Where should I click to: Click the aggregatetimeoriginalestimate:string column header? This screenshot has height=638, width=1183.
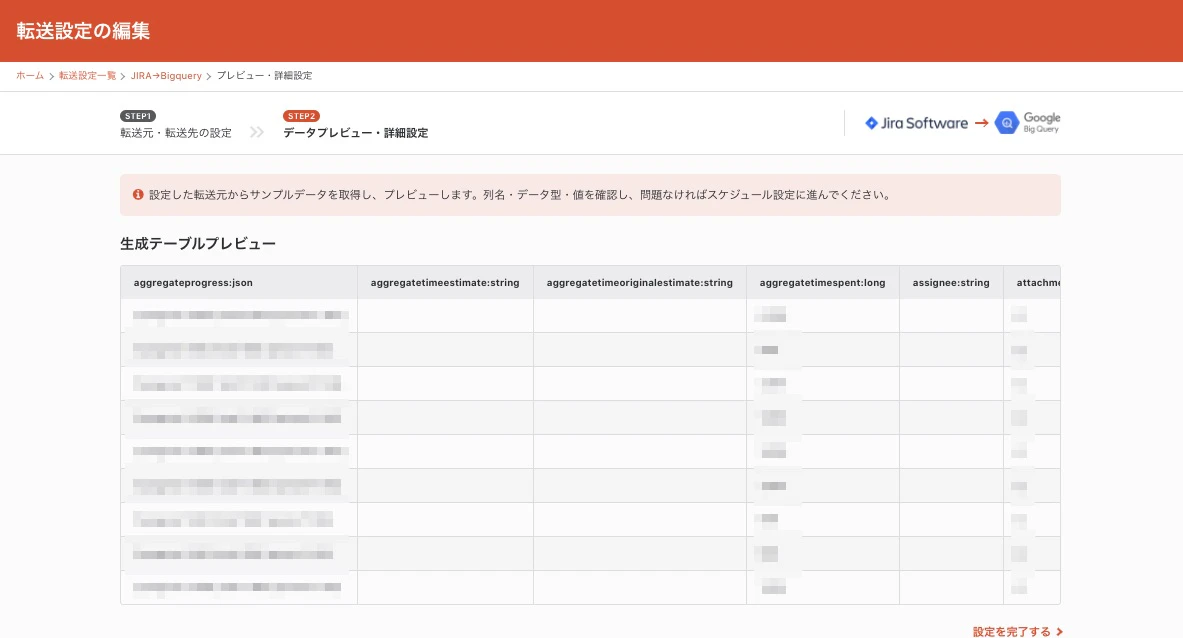[640, 283]
